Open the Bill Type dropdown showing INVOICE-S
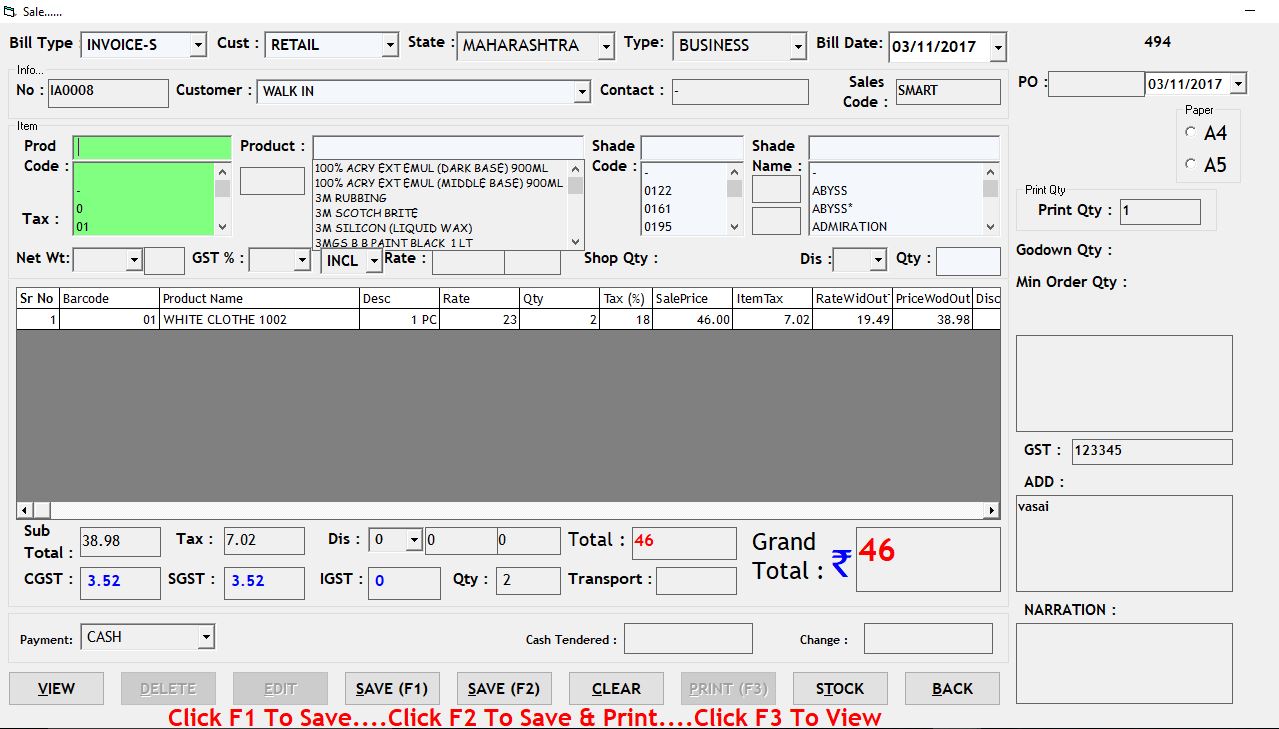The height and width of the screenshot is (729, 1279). [x=198, y=45]
